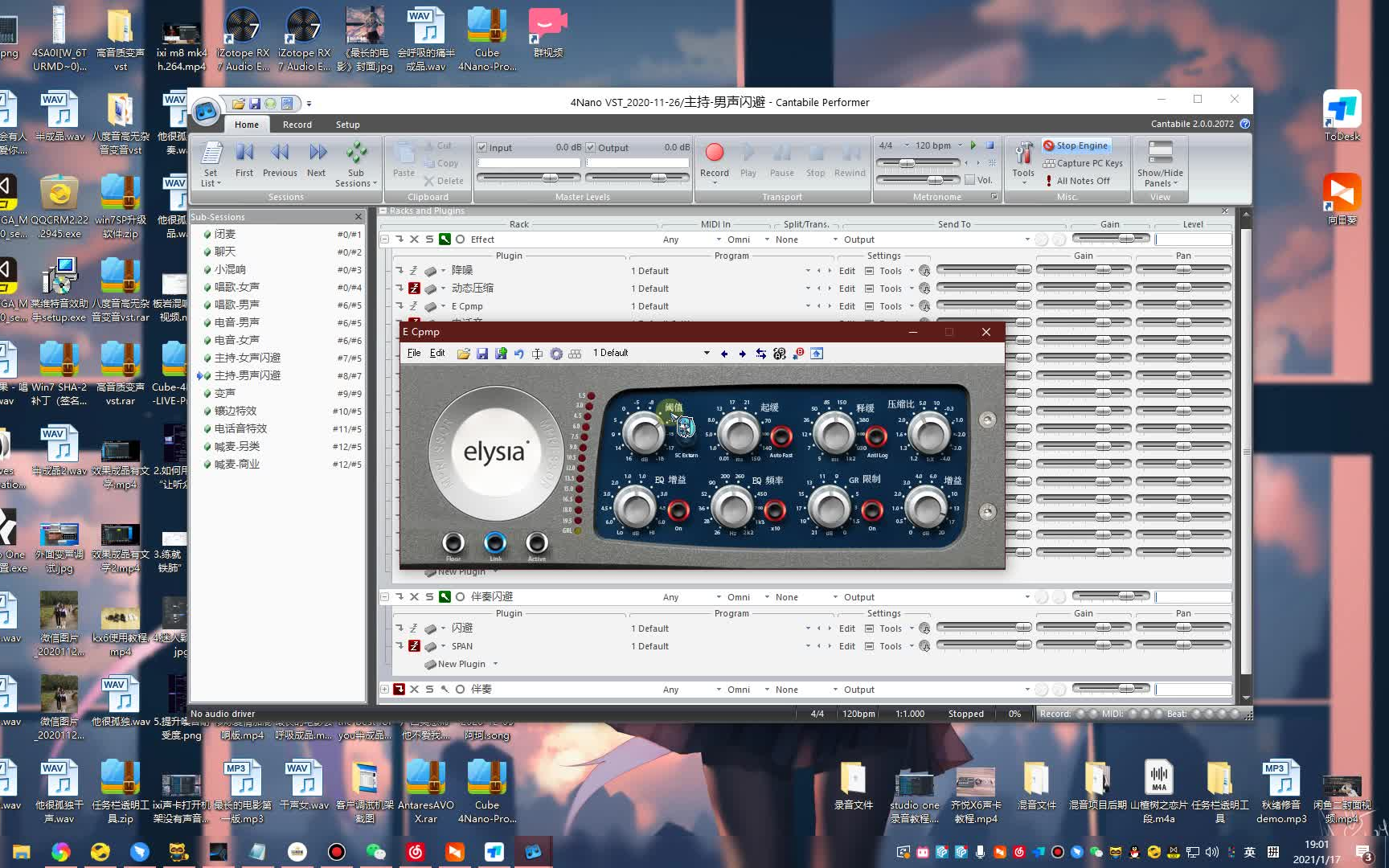The image size is (1389, 868).
Task: Click Edit for the SPAN plugin
Action: [x=847, y=646]
